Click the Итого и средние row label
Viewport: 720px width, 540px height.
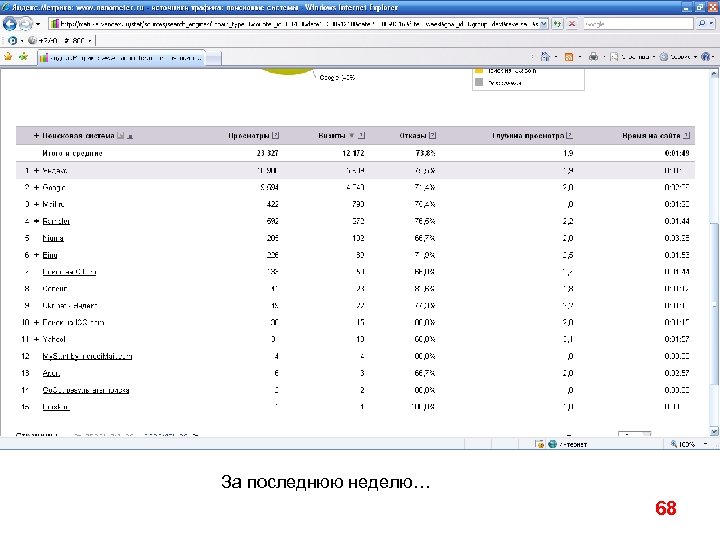pos(72,153)
